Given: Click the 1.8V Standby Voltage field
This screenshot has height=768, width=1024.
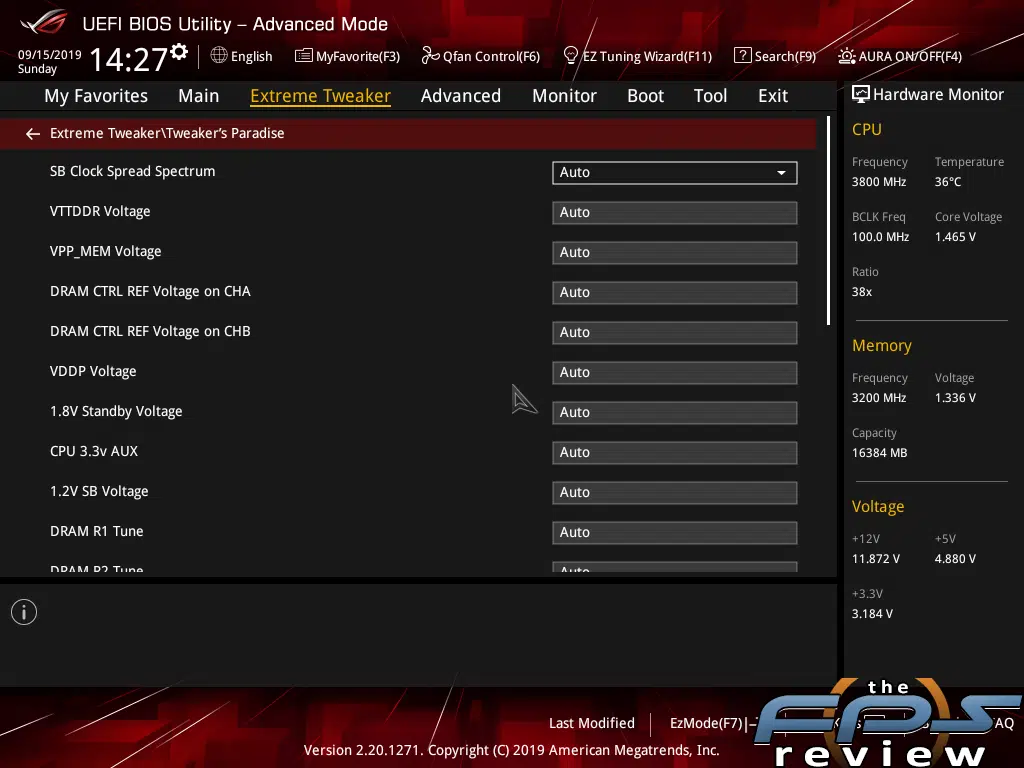Looking at the screenshot, I should click(x=675, y=412).
